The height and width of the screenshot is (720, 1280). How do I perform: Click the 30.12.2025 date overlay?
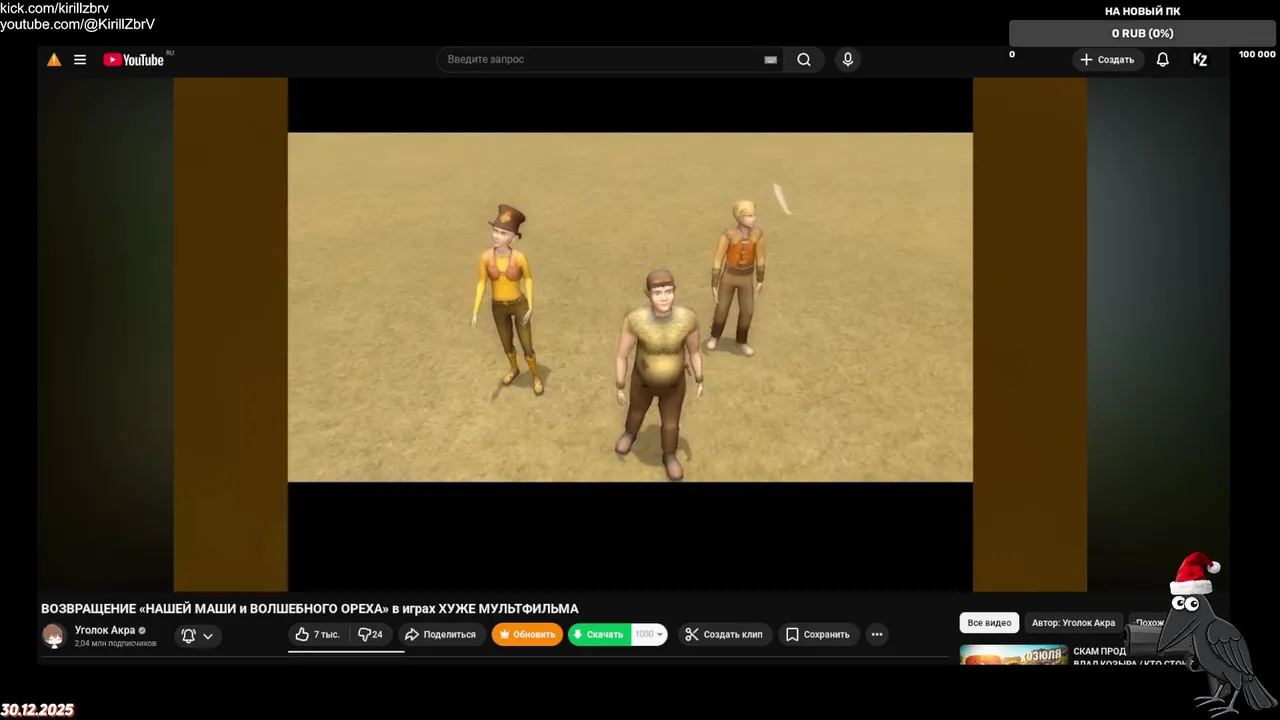point(37,710)
